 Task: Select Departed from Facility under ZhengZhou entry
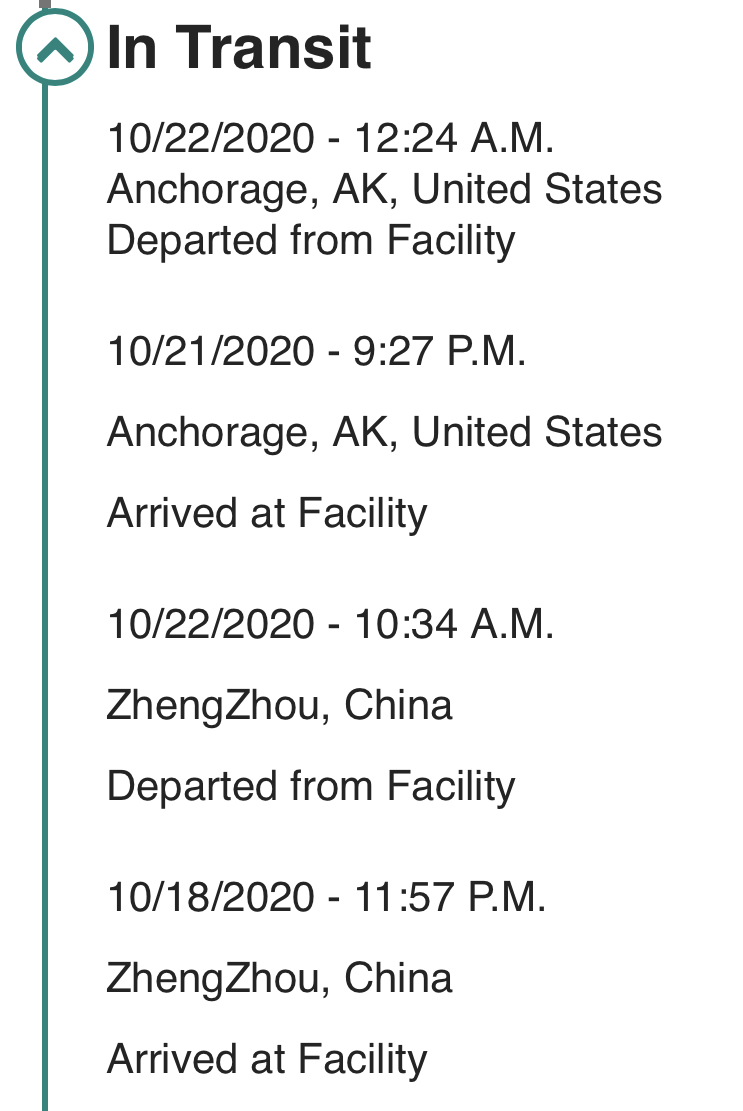tap(311, 786)
